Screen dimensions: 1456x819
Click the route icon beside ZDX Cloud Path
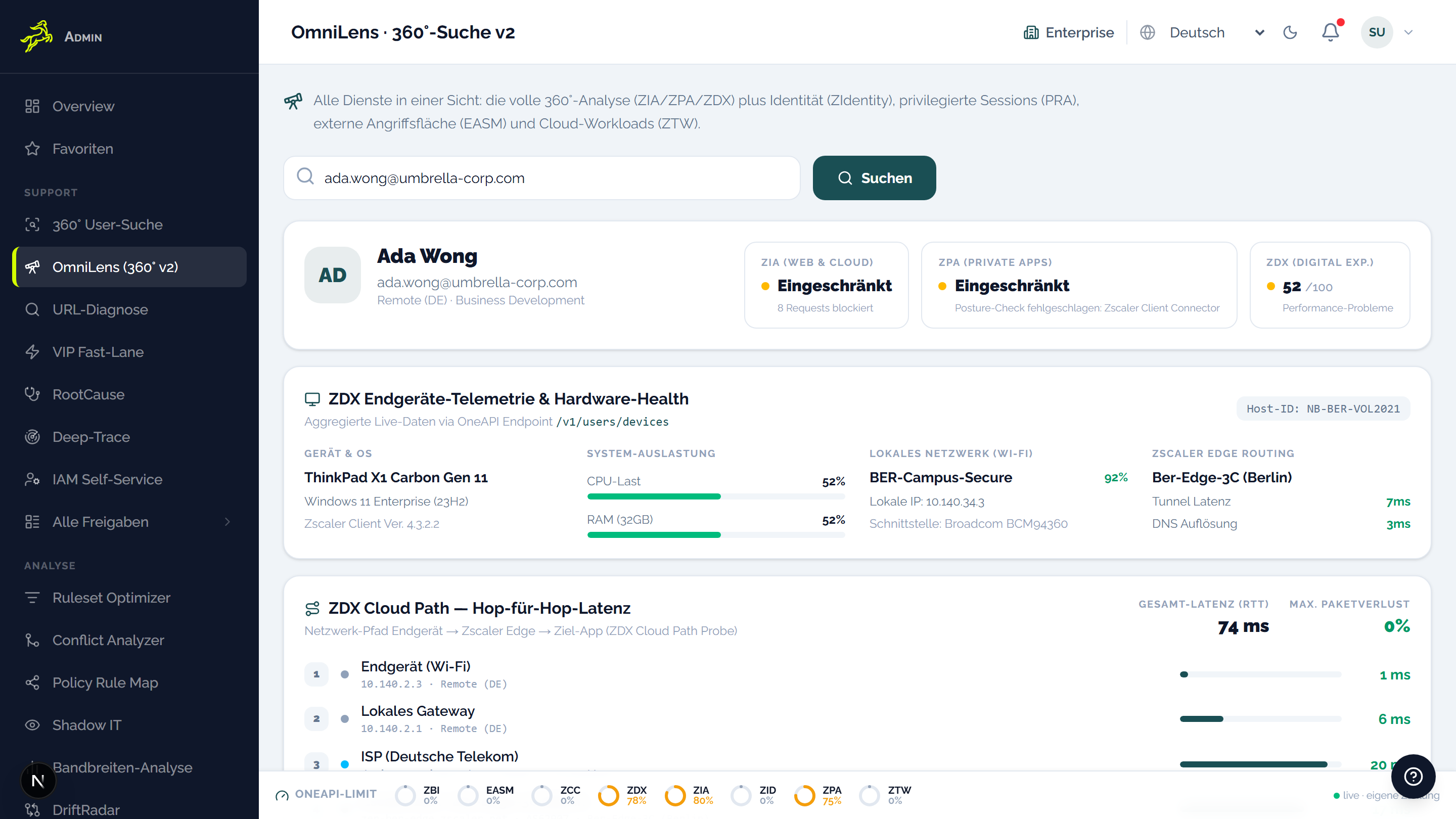point(312,608)
